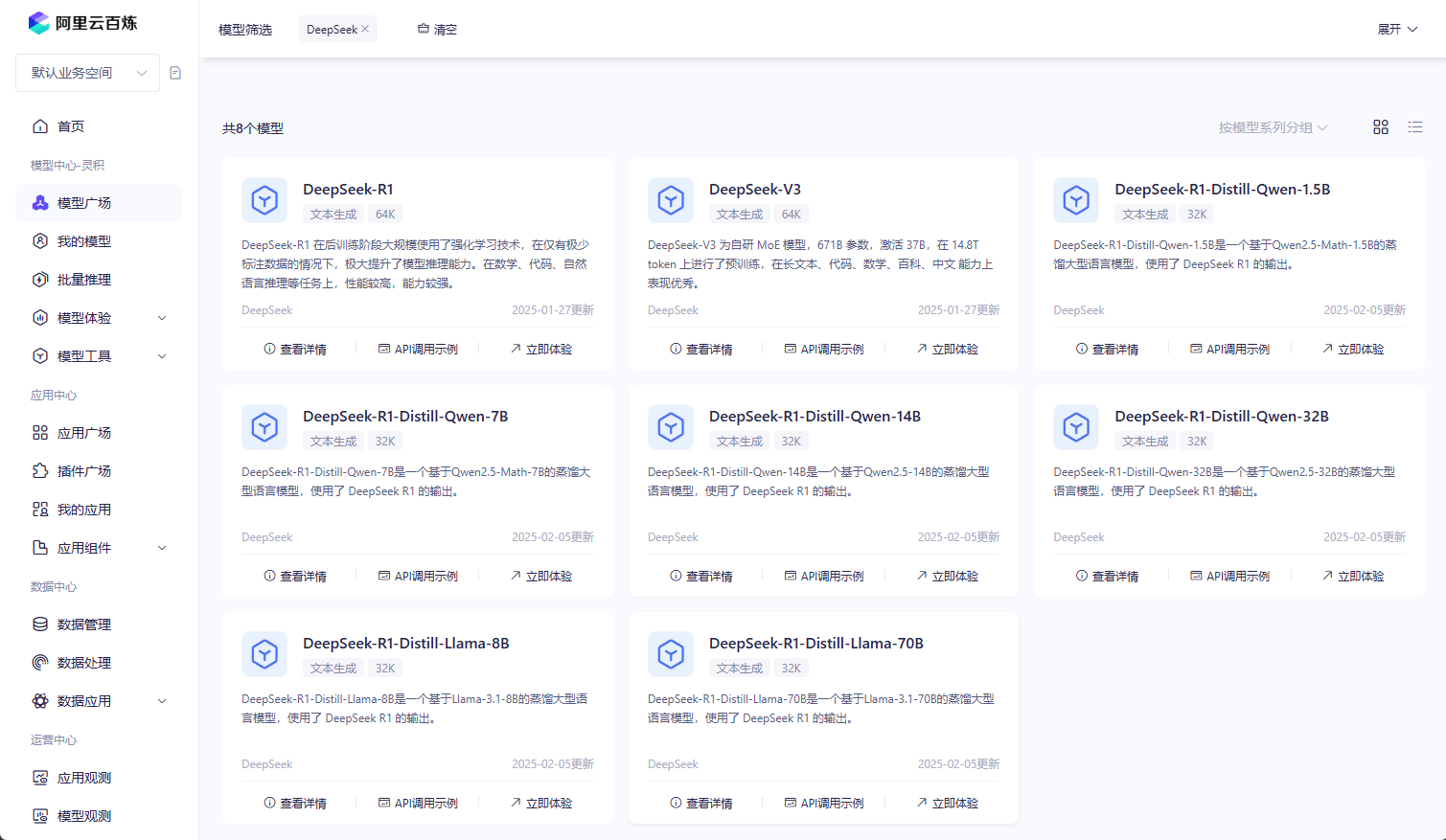The width and height of the screenshot is (1446, 840).
Task: Switch to grid view layout icon
Action: click(1381, 127)
